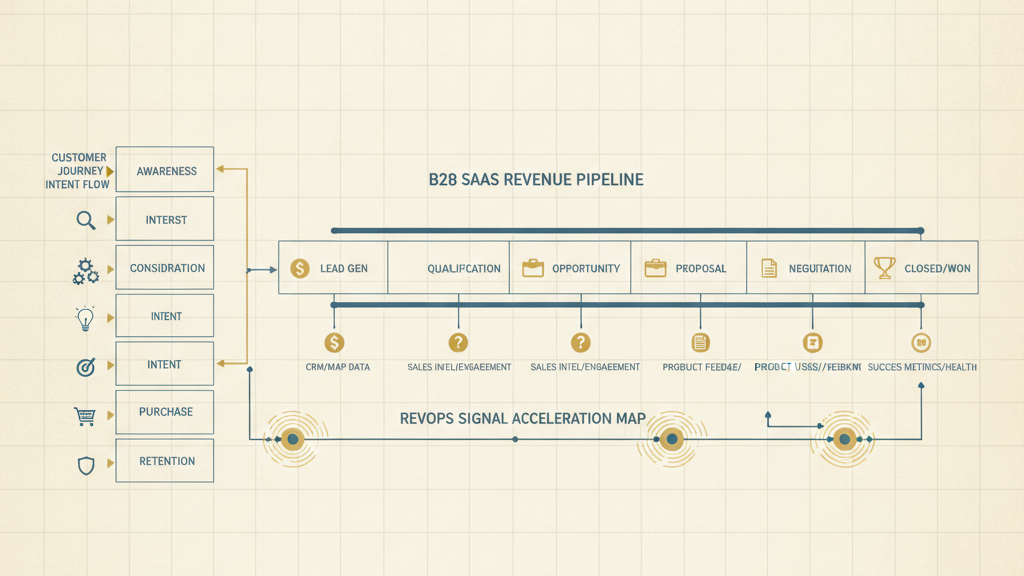Switch to the Opportunity pipeline stage
The width and height of the screenshot is (1024, 576).
click(x=570, y=268)
